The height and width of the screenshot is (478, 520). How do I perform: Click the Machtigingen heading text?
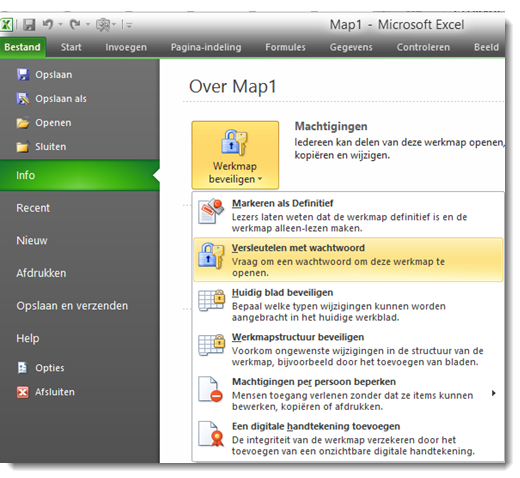coord(331,127)
